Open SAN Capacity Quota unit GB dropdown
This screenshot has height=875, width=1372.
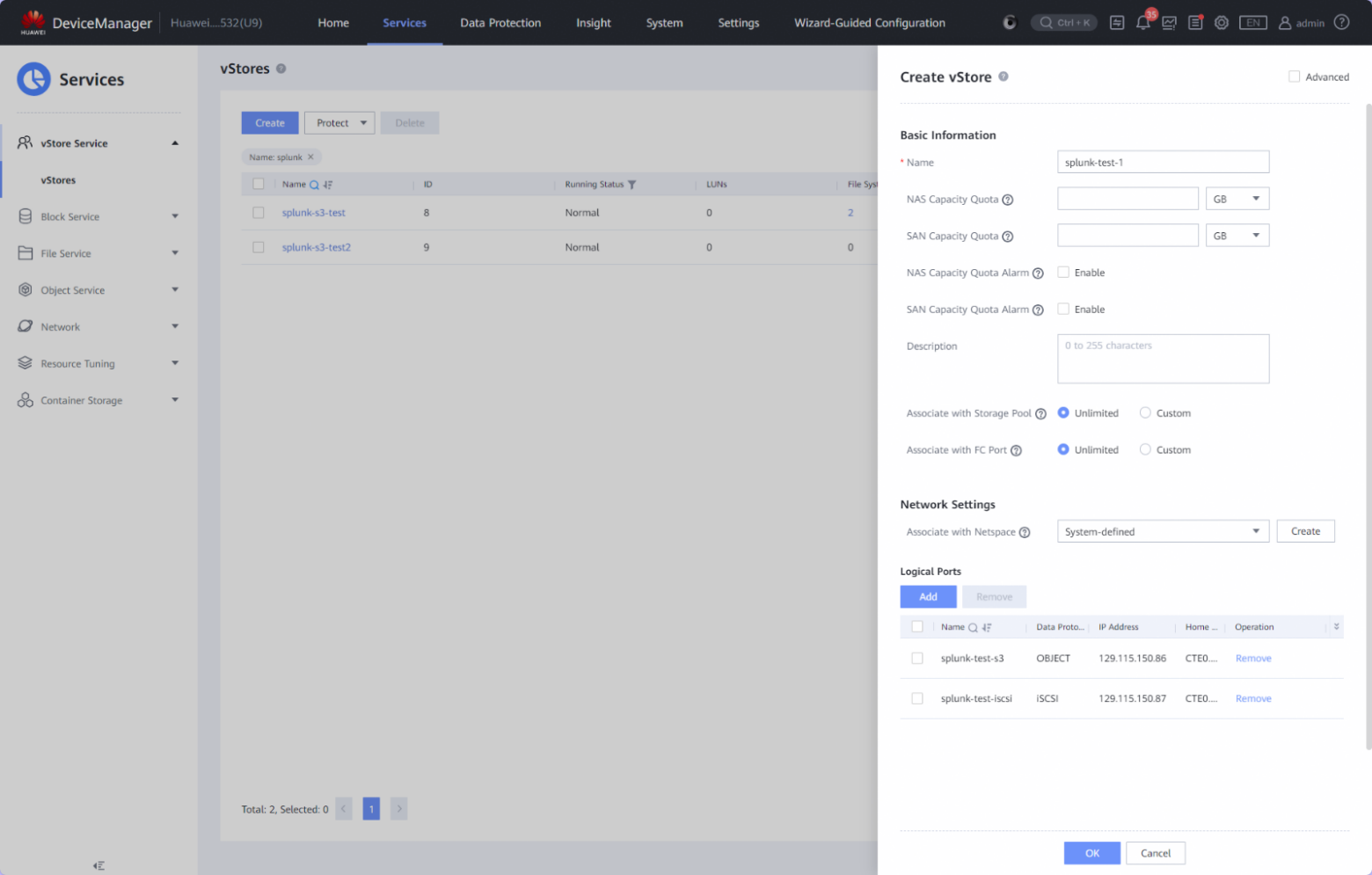pos(1237,236)
